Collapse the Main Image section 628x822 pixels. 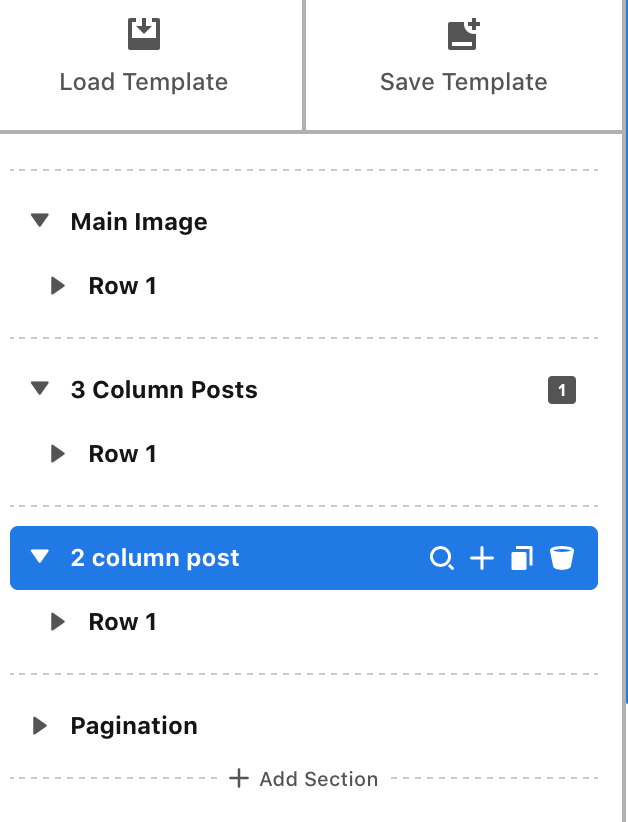coord(40,221)
